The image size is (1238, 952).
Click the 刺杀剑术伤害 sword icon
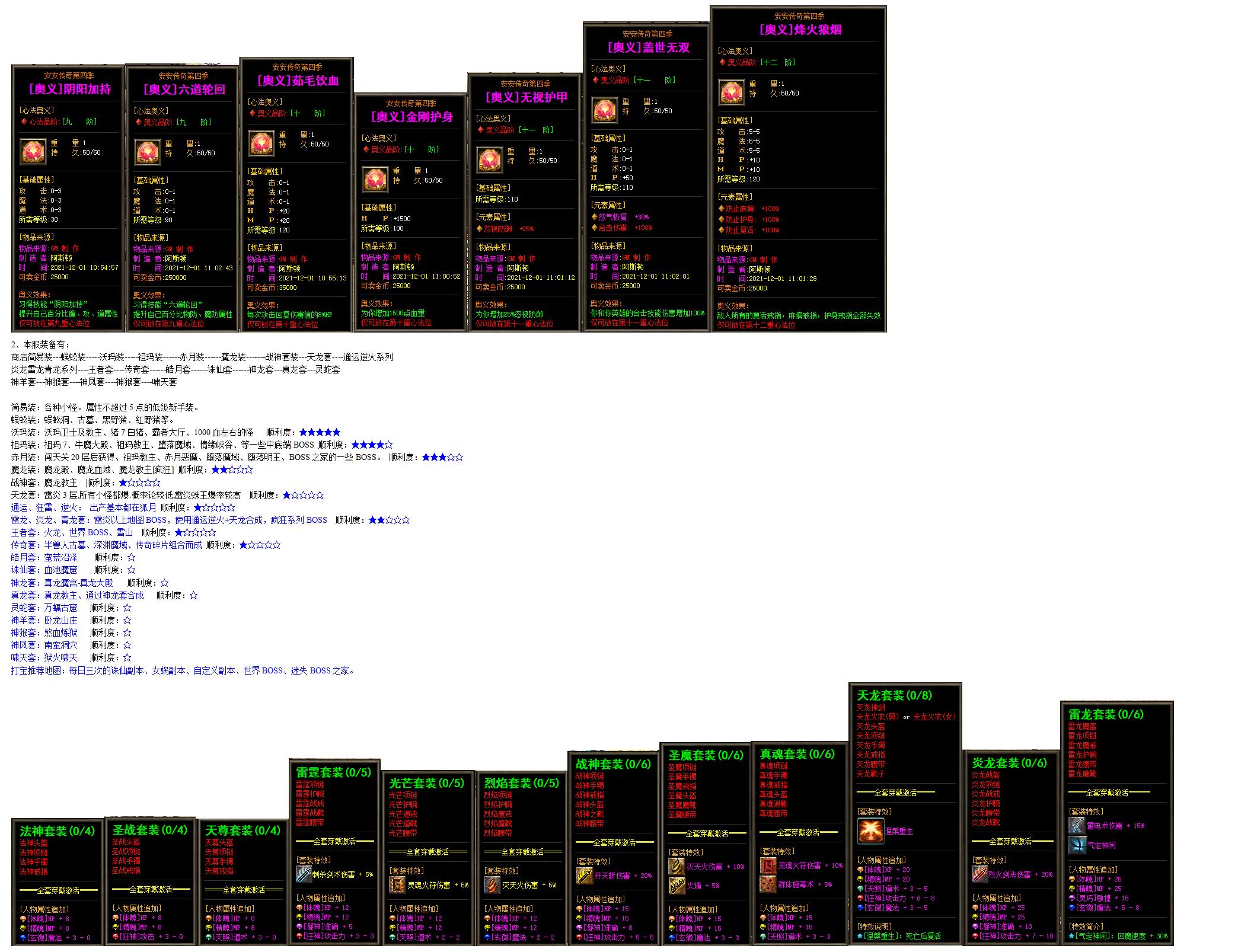coord(304,874)
